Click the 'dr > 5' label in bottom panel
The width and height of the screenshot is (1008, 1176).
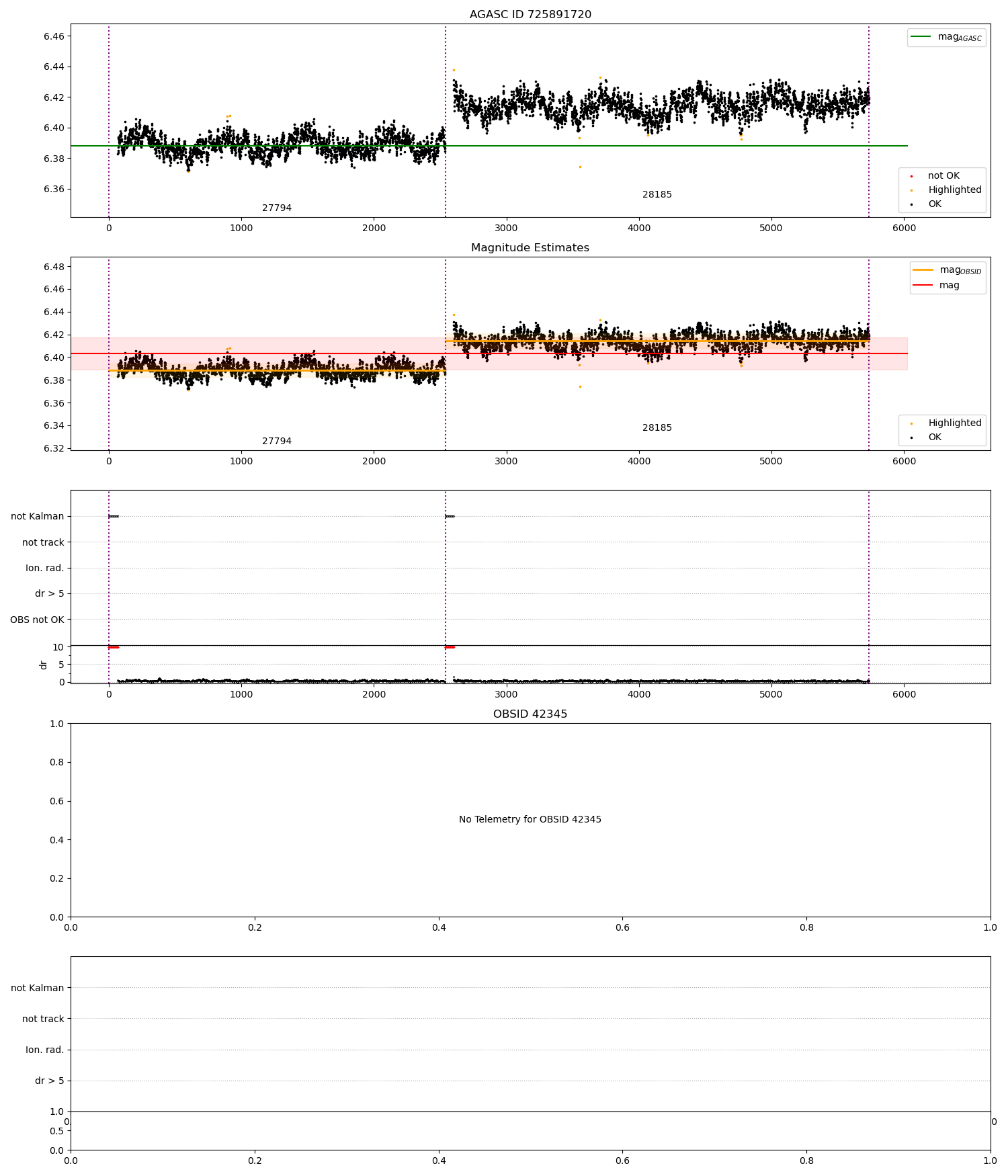coord(50,1081)
